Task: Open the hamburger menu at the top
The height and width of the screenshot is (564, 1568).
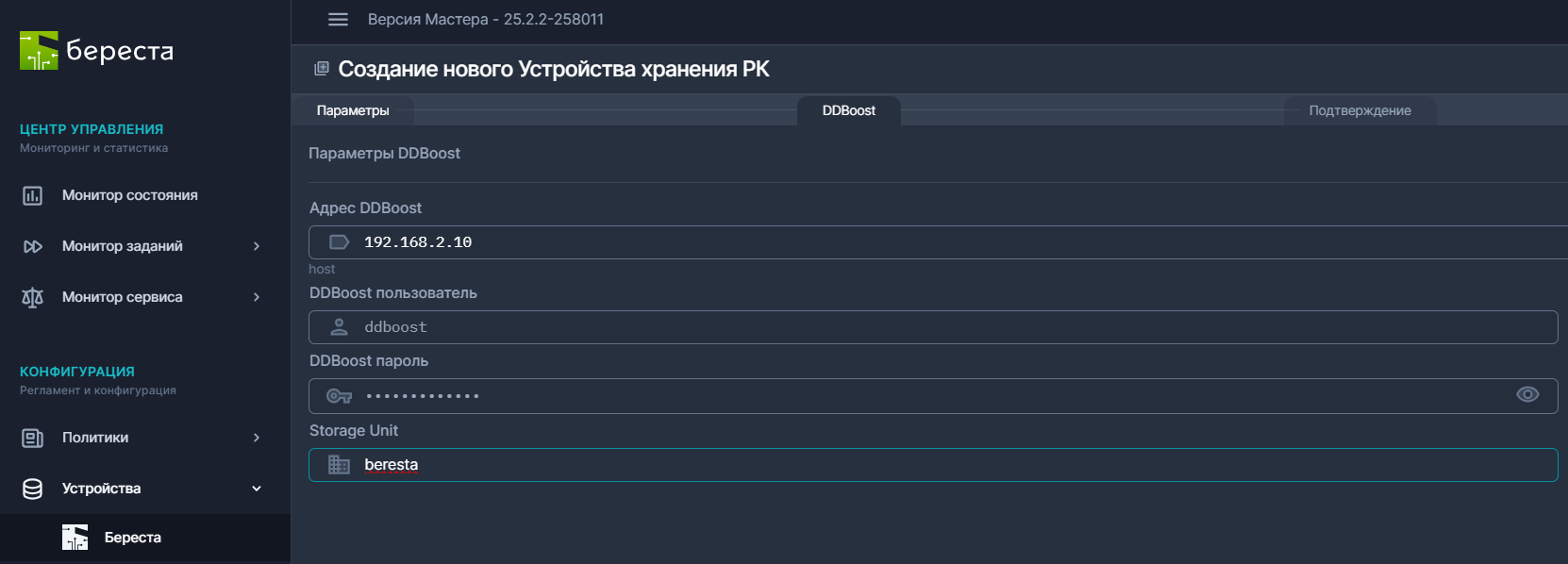Action: 337,19
